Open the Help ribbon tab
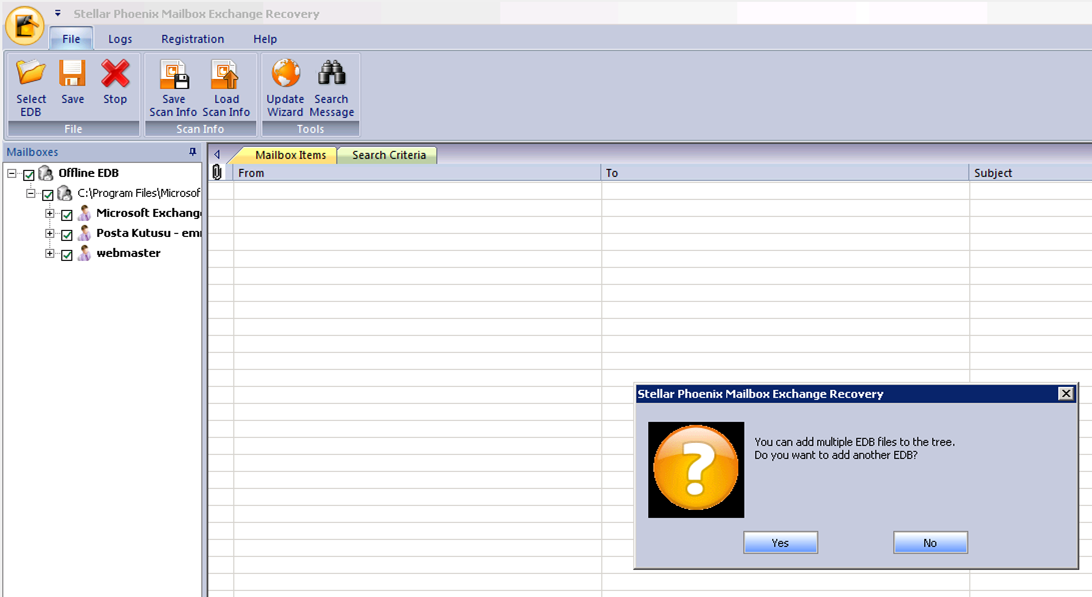The width and height of the screenshot is (1092, 597). [265, 39]
